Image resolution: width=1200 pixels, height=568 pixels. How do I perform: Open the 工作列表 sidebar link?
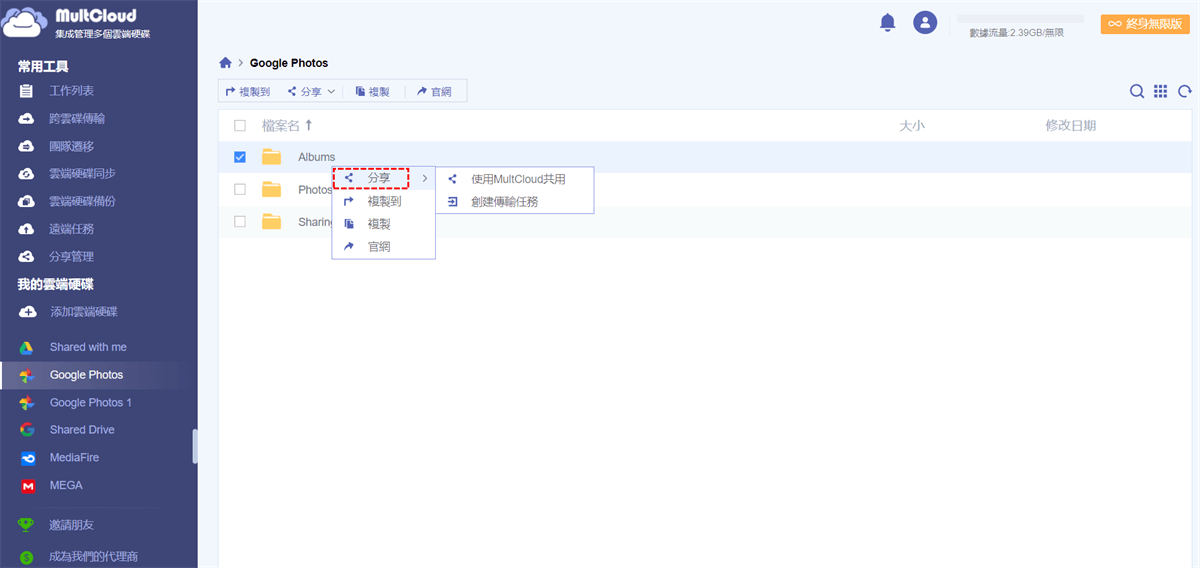pyautogui.click(x=72, y=91)
